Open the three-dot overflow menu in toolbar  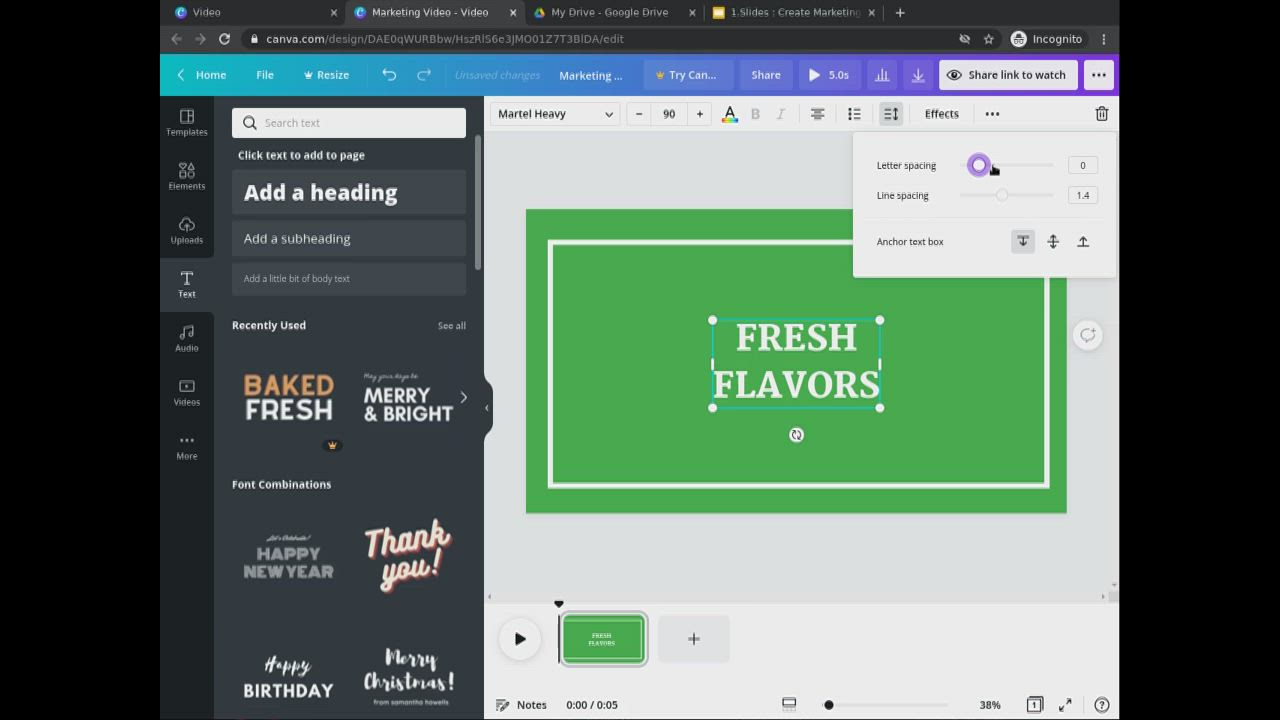[x=992, y=113]
